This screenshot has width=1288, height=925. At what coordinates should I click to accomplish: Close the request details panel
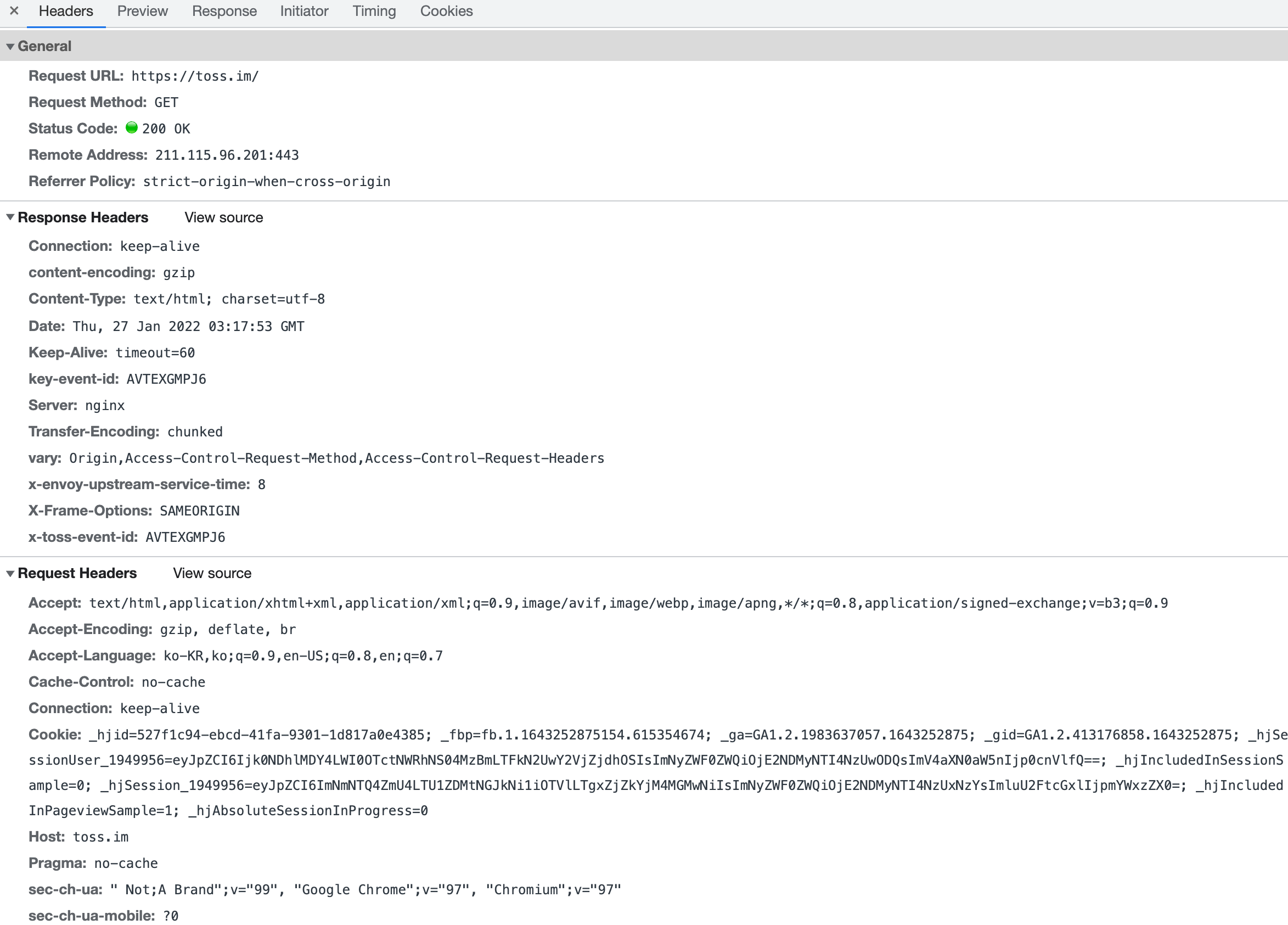point(14,11)
